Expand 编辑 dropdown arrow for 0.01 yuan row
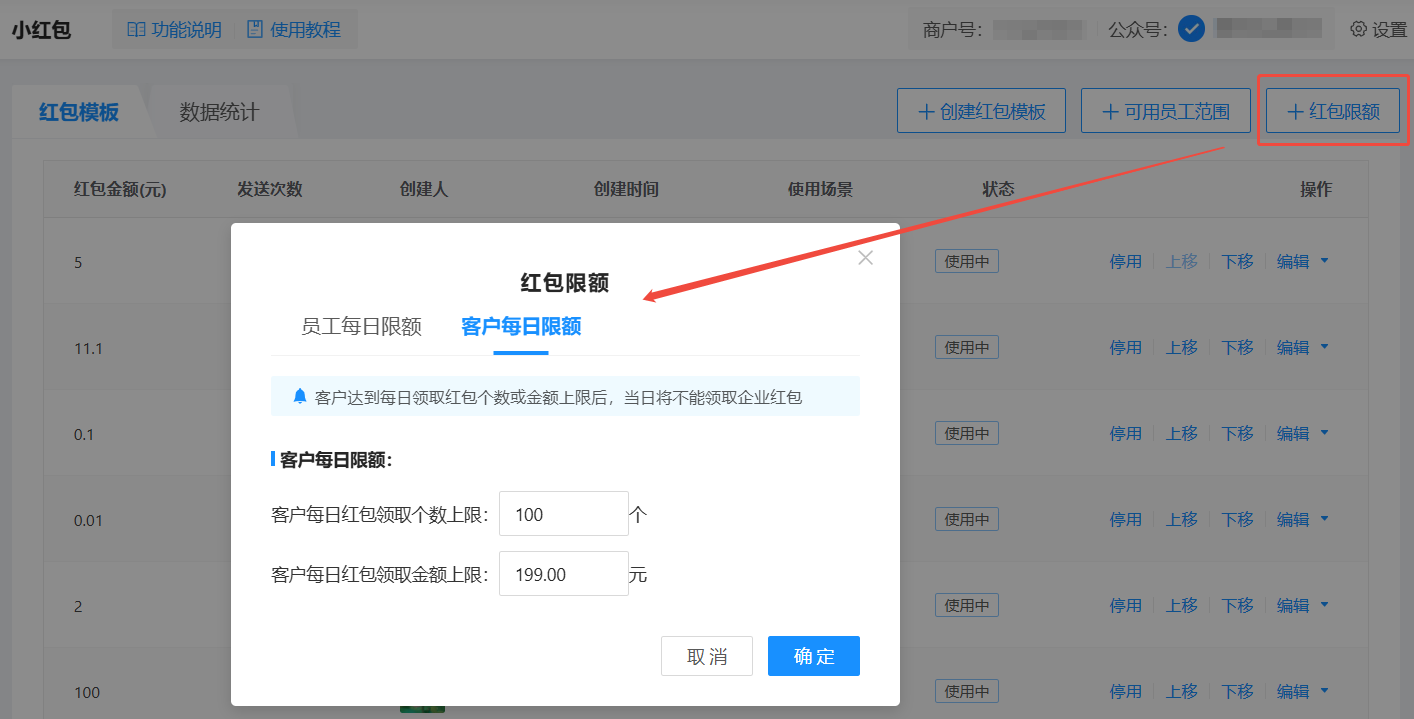 1325,519
